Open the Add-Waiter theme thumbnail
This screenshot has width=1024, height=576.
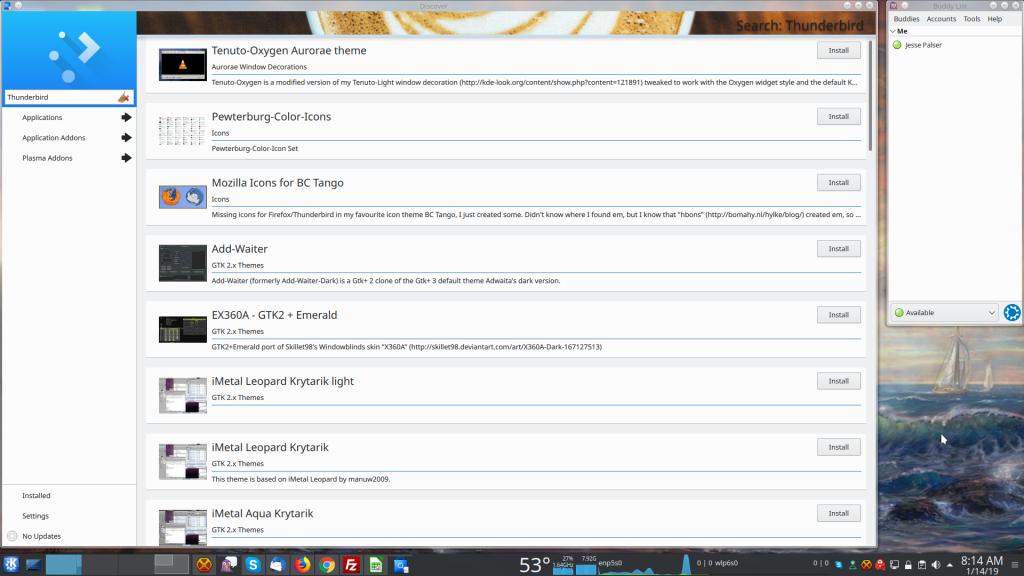182,263
